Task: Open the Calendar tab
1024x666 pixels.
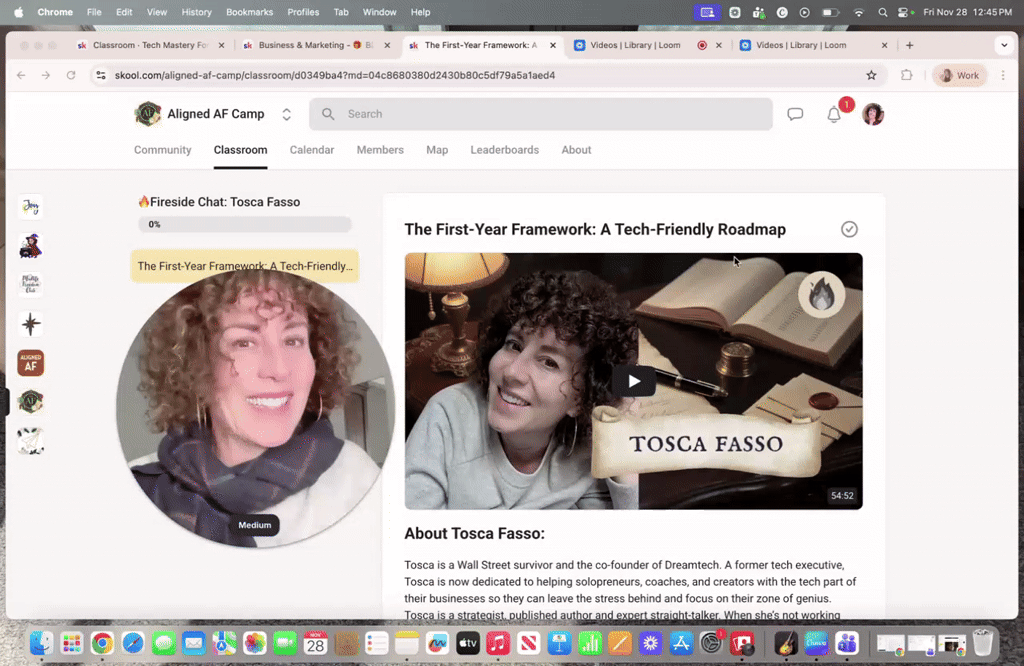Action: tap(312, 150)
